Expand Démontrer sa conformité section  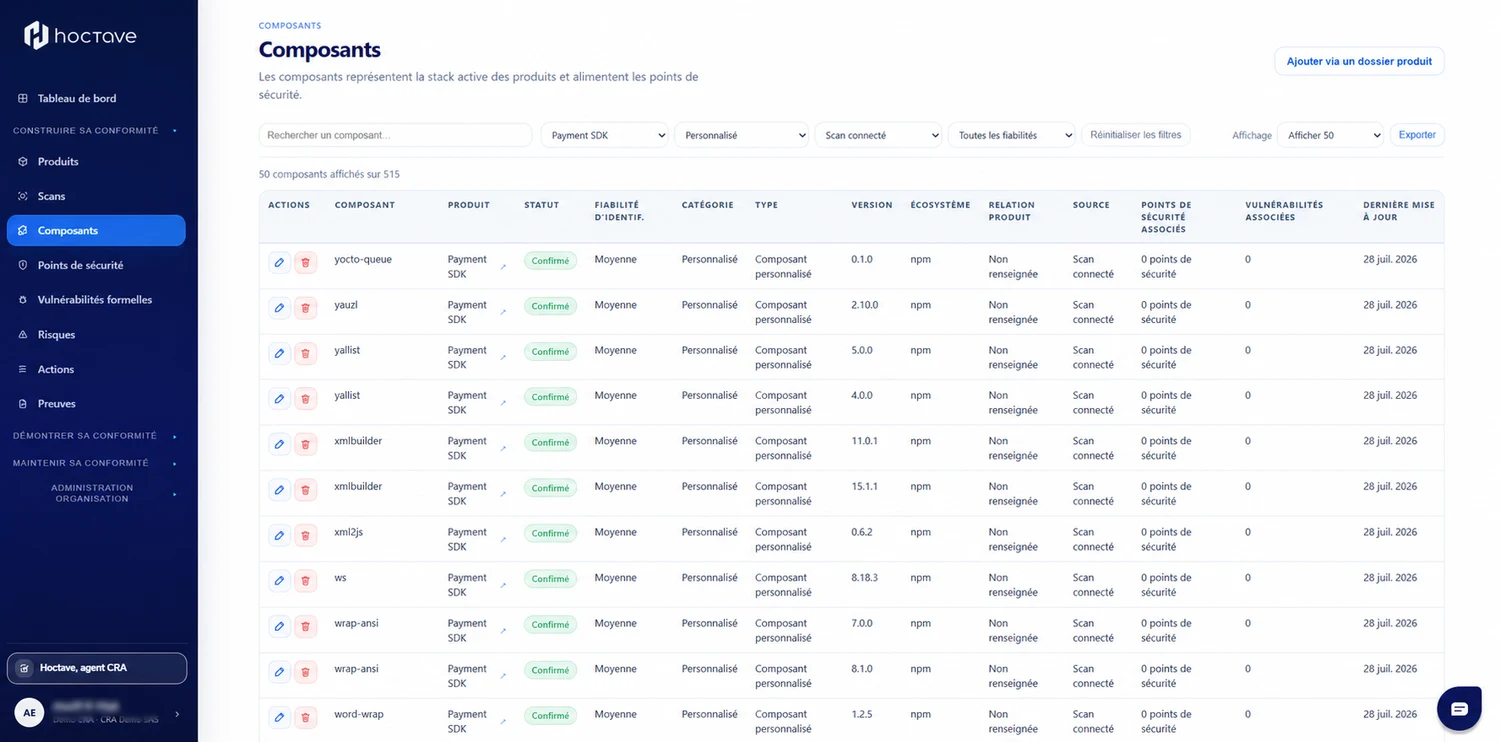click(x=94, y=436)
